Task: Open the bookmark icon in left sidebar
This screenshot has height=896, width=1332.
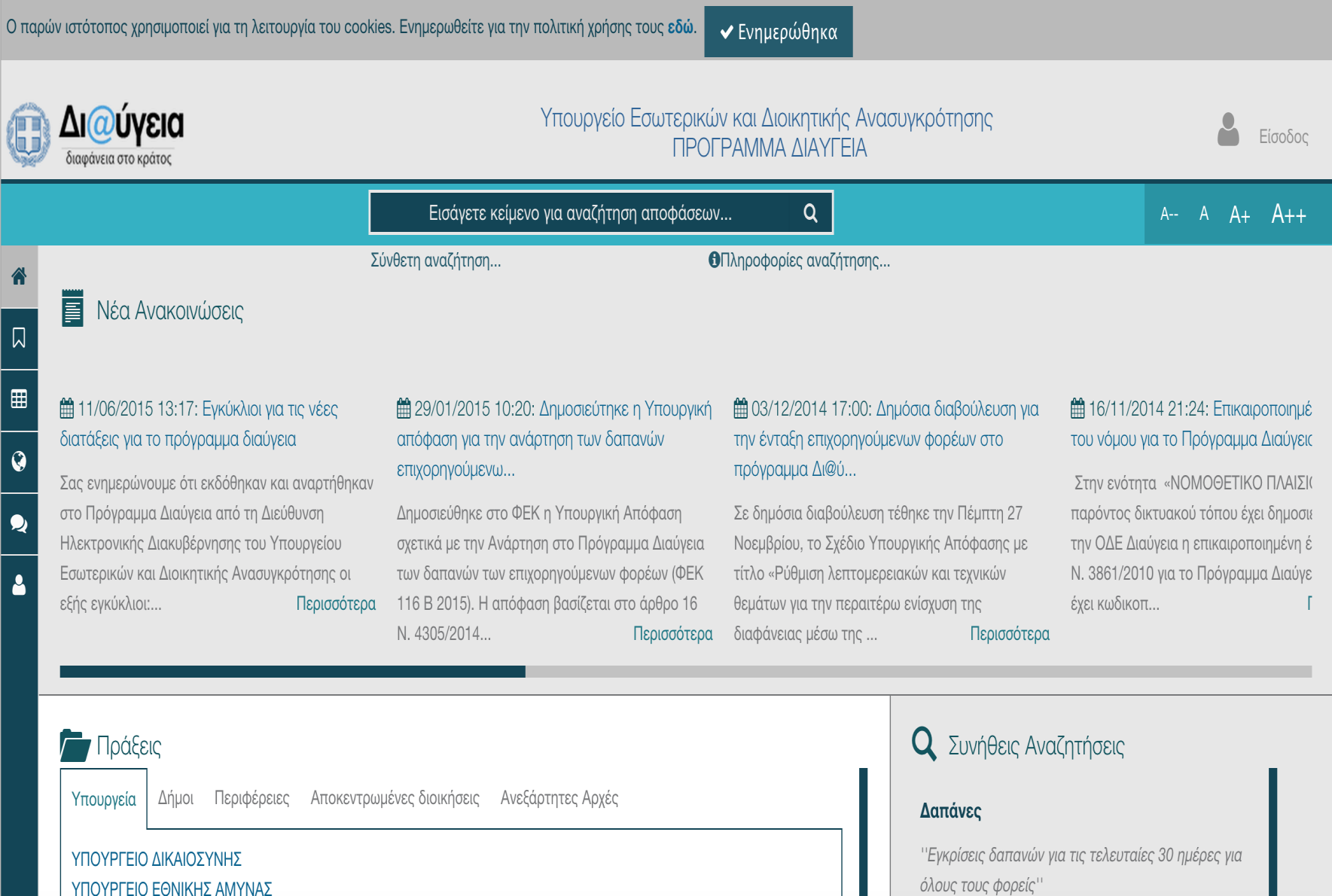Action: click(19, 338)
